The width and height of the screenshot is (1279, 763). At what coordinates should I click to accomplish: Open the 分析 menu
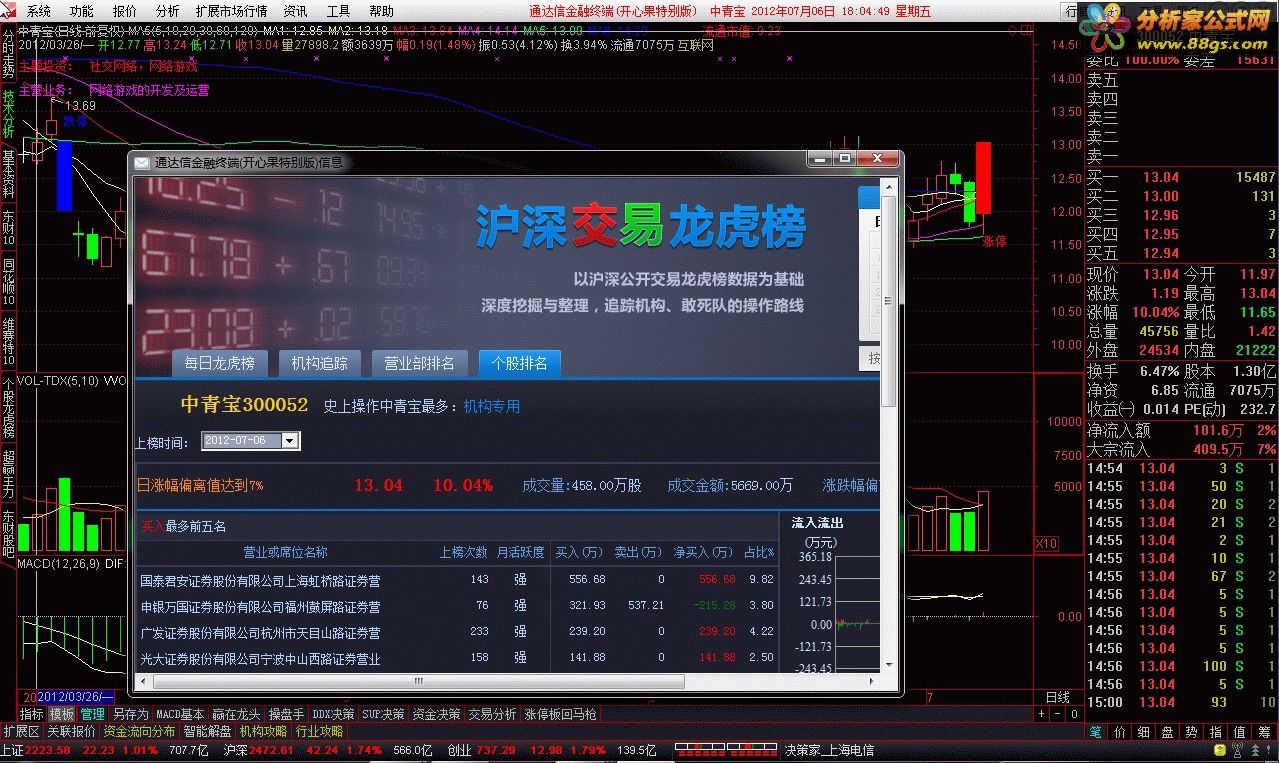167,11
